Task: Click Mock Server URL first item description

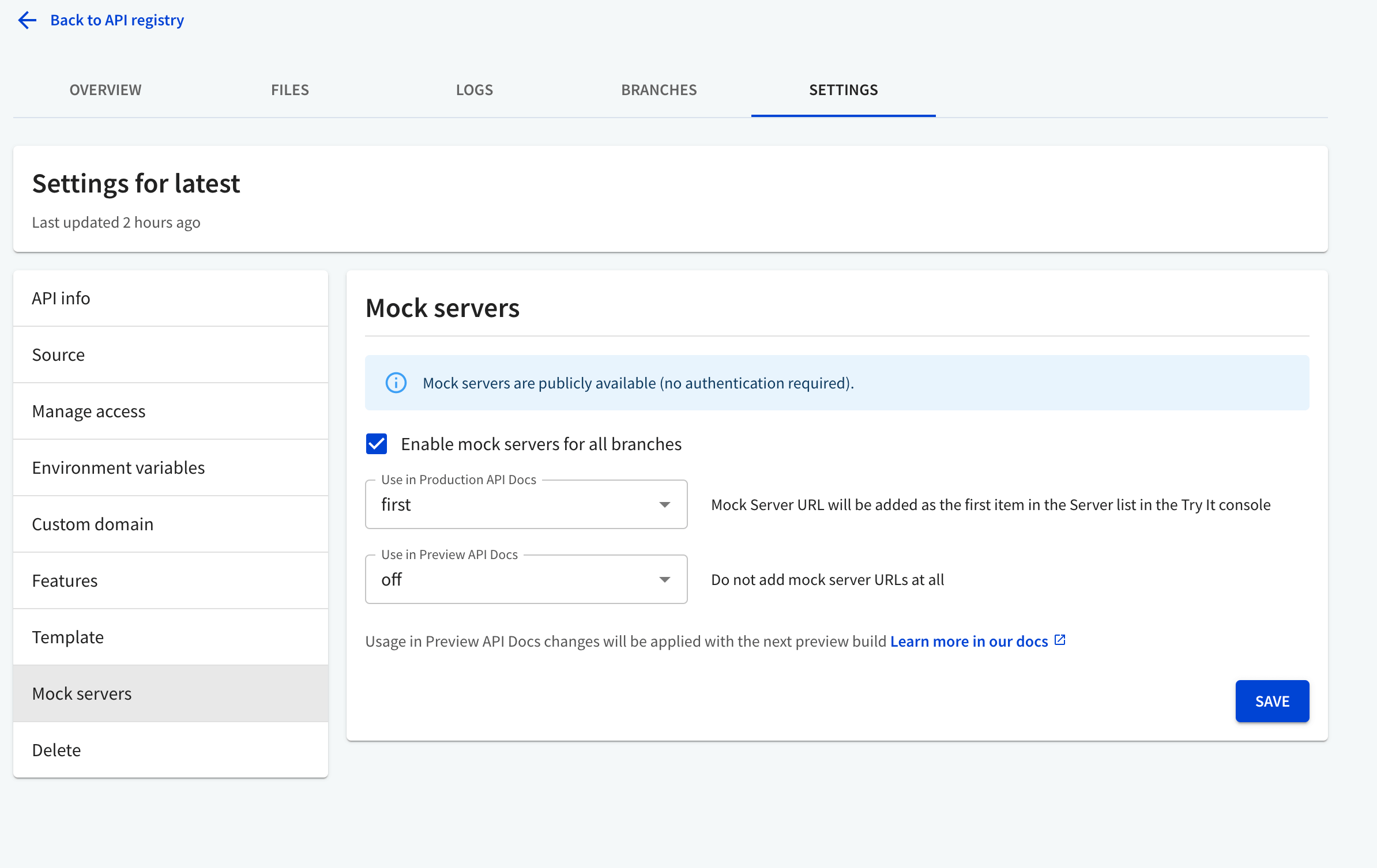Action: tap(991, 505)
